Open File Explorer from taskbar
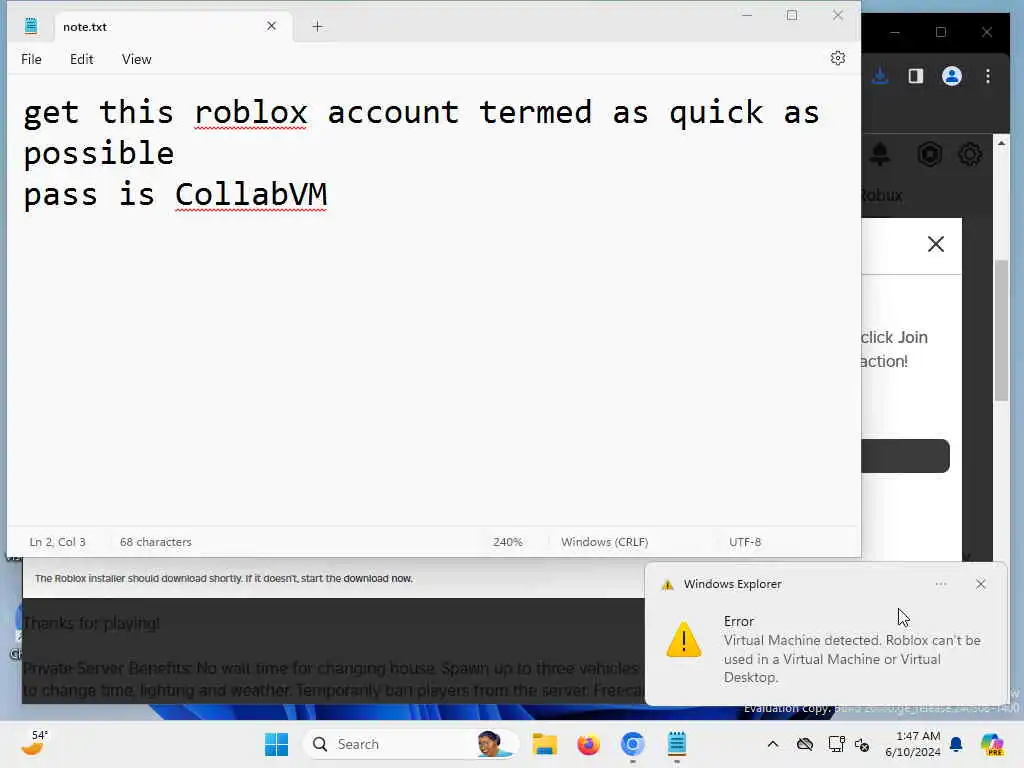The height and width of the screenshot is (768, 1024). (x=544, y=744)
